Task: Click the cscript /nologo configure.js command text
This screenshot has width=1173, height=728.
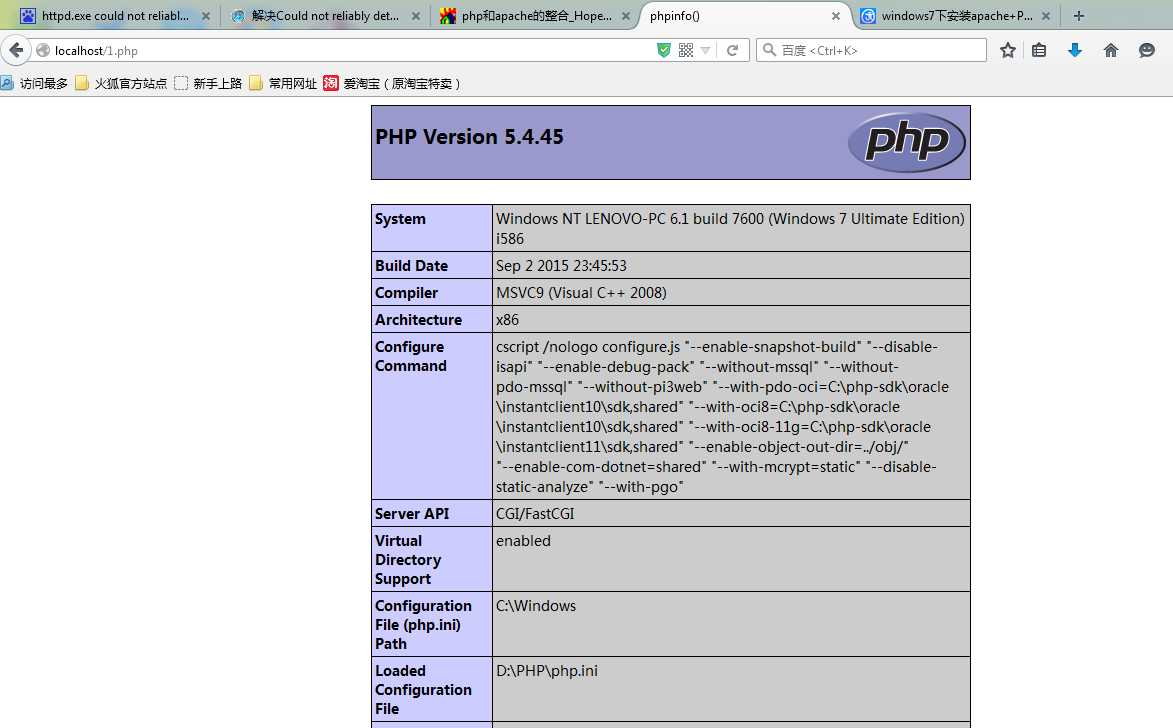Action: point(723,416)
